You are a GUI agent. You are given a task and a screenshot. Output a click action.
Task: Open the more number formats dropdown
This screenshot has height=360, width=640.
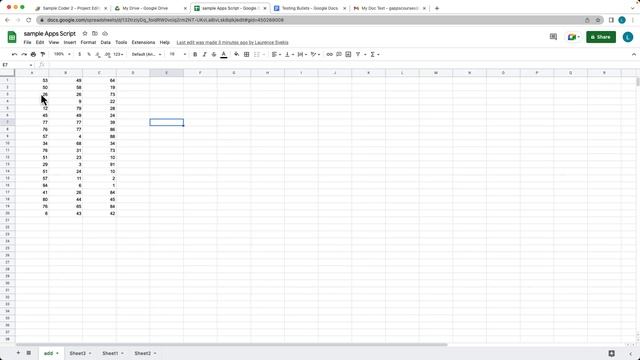click(118, 54)
